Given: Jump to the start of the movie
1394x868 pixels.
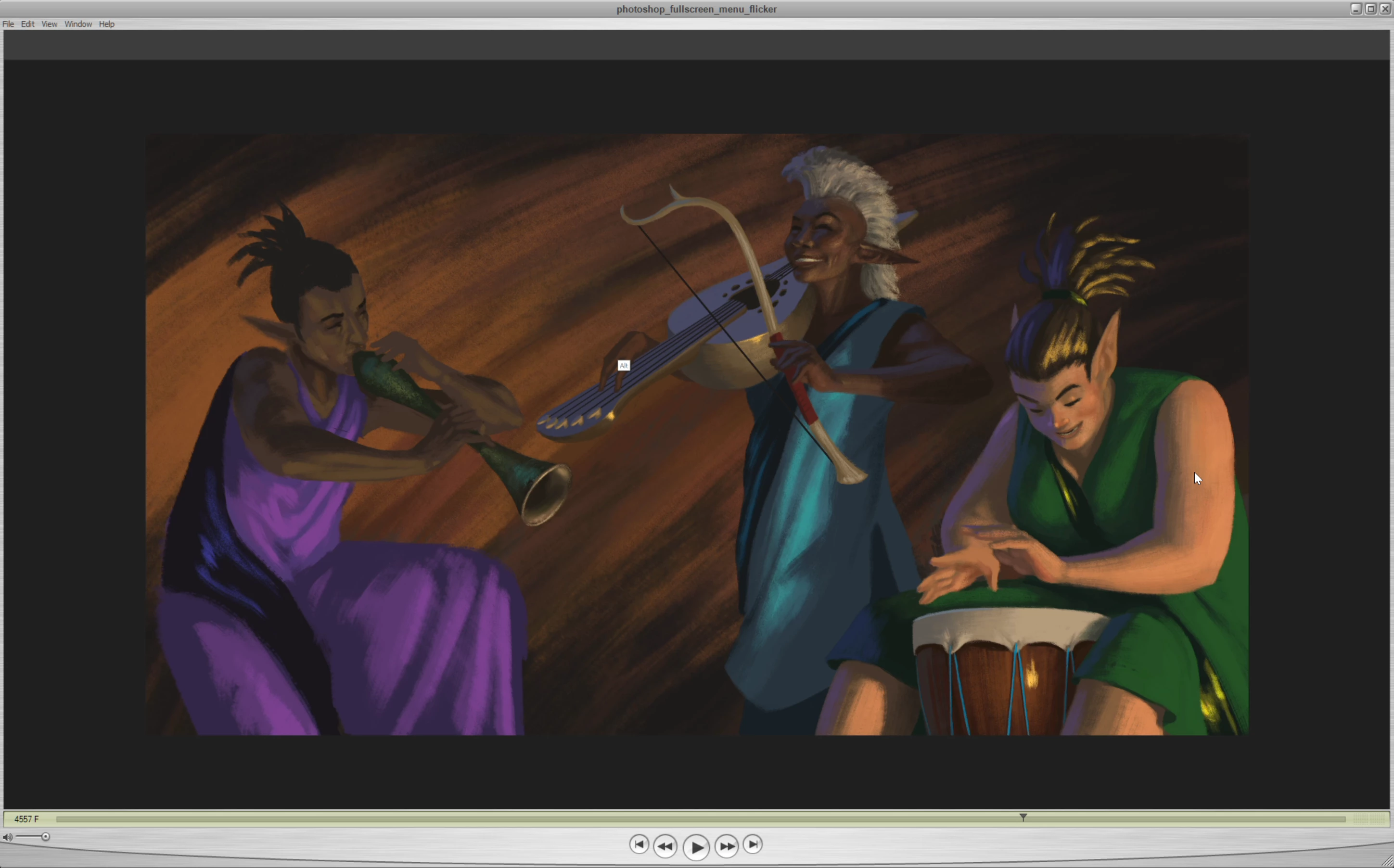Looking at the screenshot, I should pos(639,844).
